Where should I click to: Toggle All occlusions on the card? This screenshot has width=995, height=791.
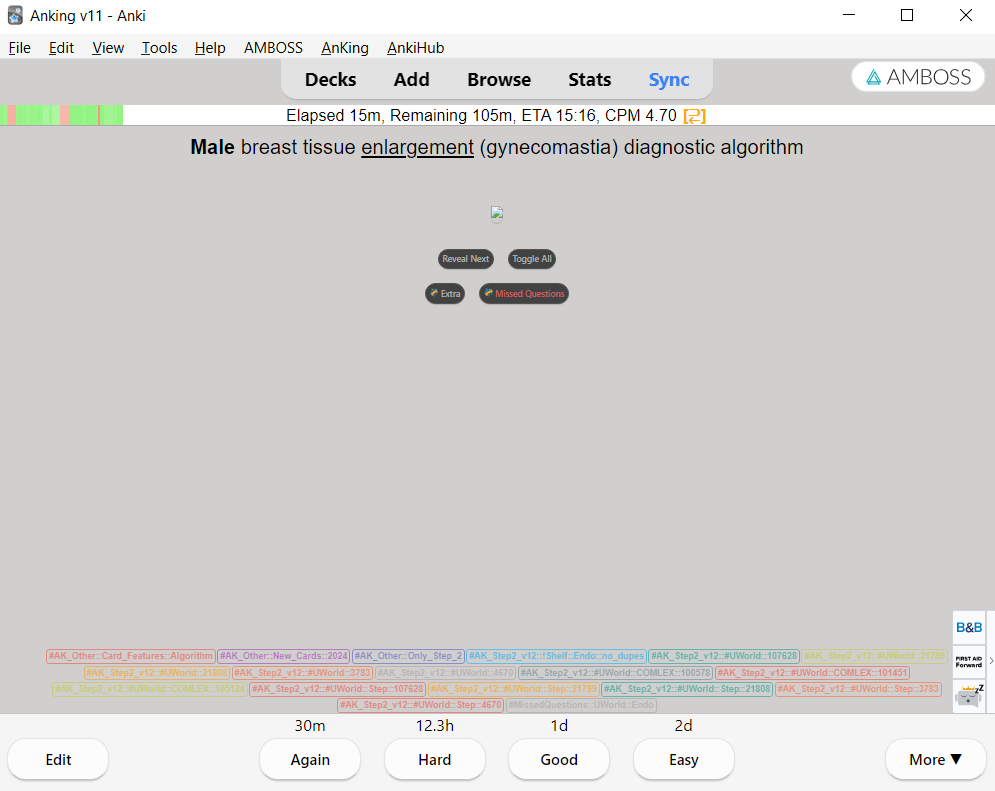[531, 259]
